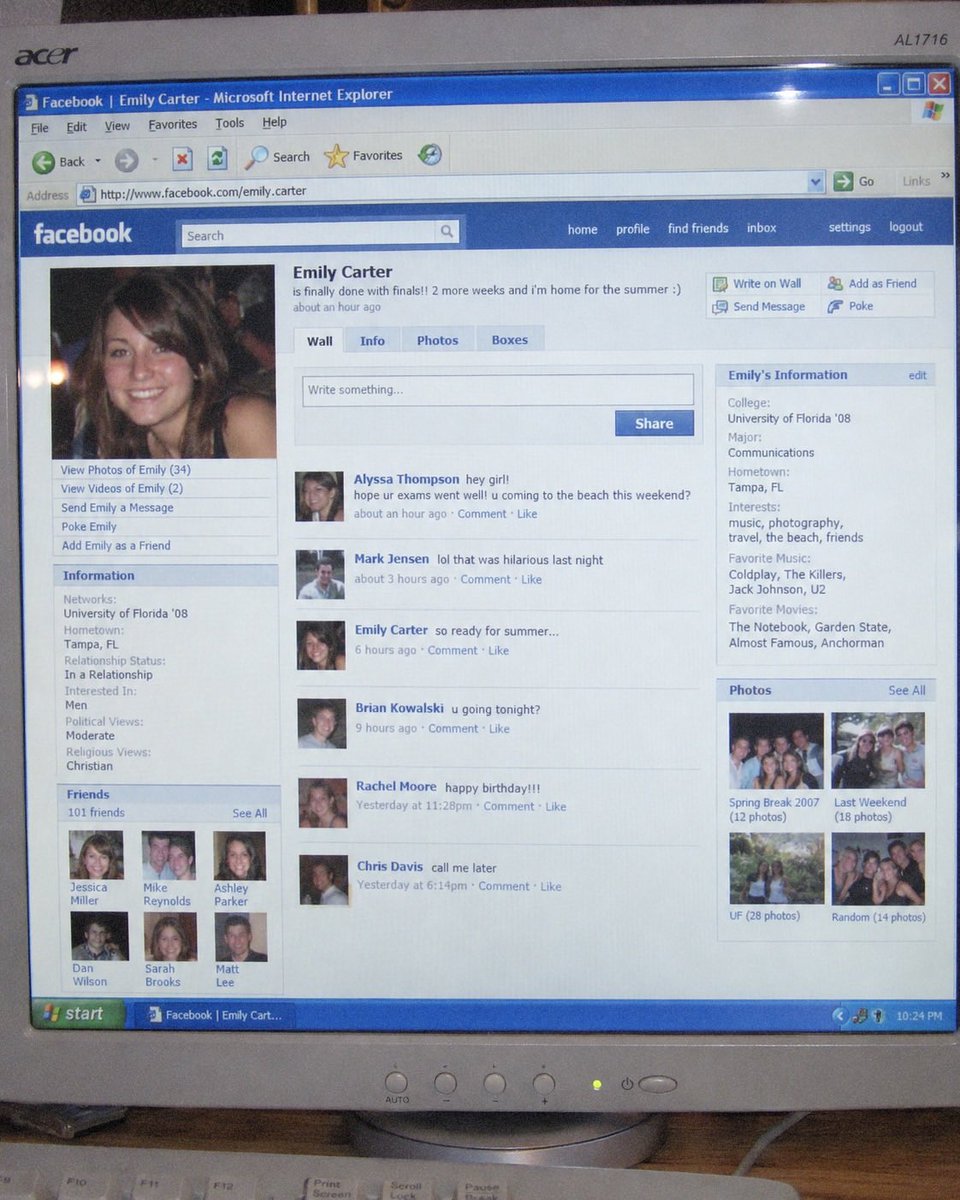960x1200 pixels.
Task: Click the Forward arrow icon in toolbar
Action: tap(126, 160)
